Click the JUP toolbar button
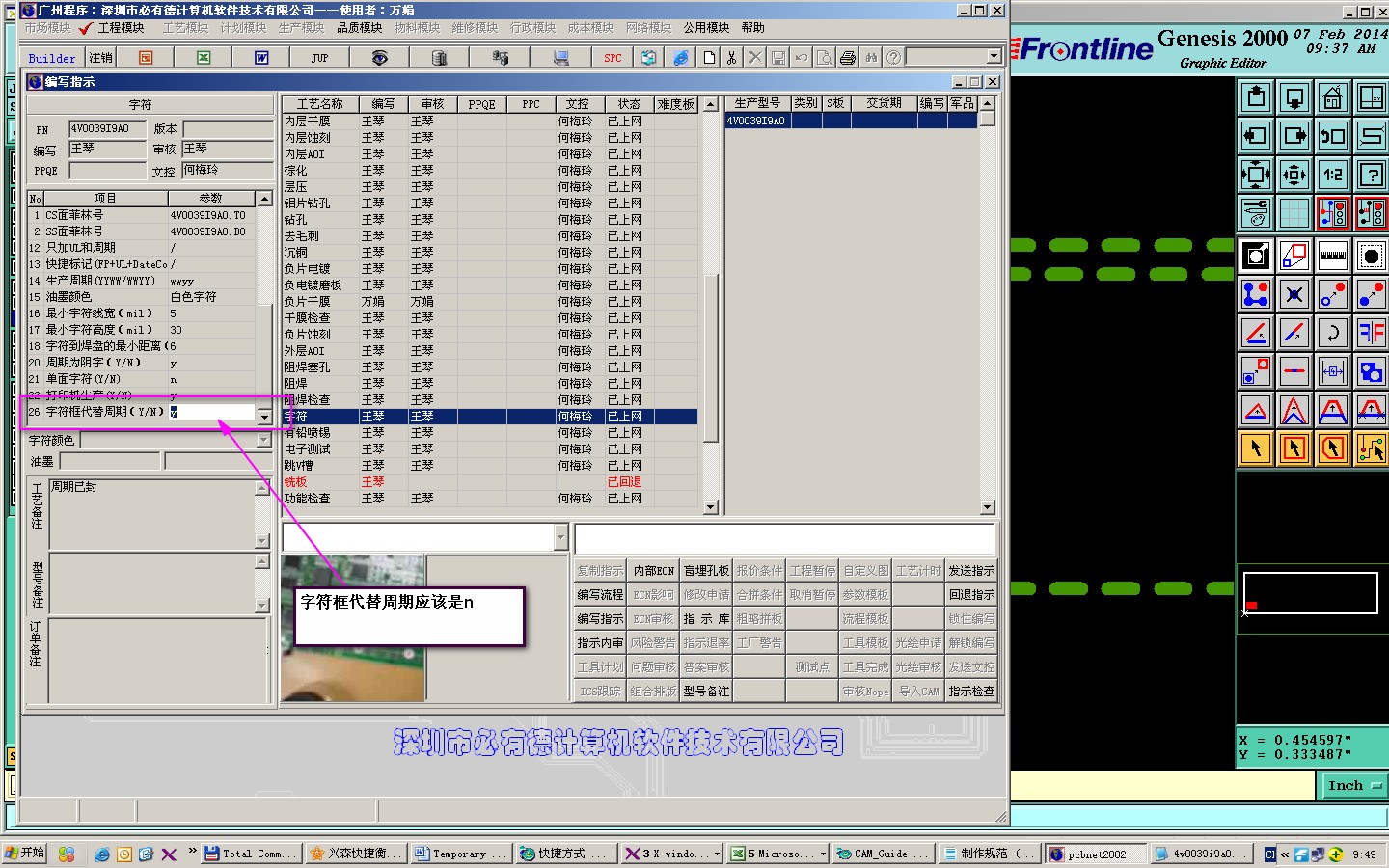 [319, 58]
